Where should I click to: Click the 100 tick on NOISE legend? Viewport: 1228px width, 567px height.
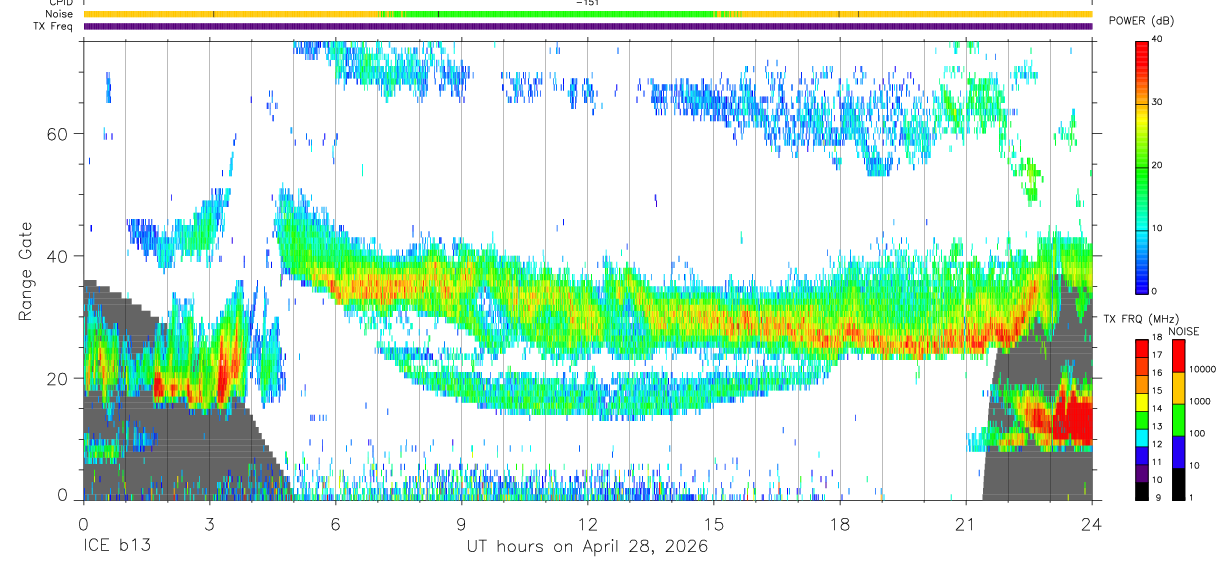coord(1197,433)
